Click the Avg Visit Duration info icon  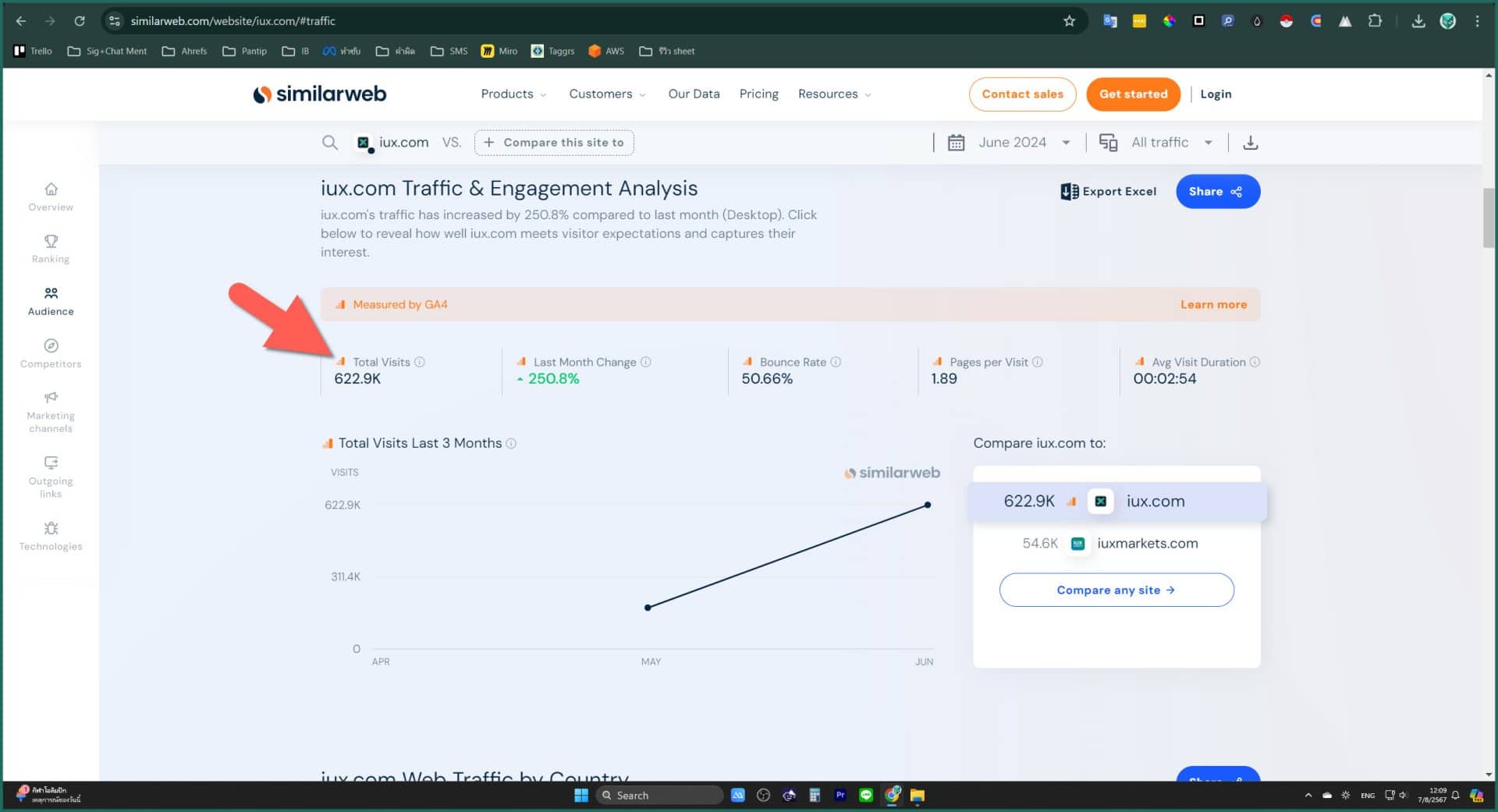click(x=1255, y=362)
